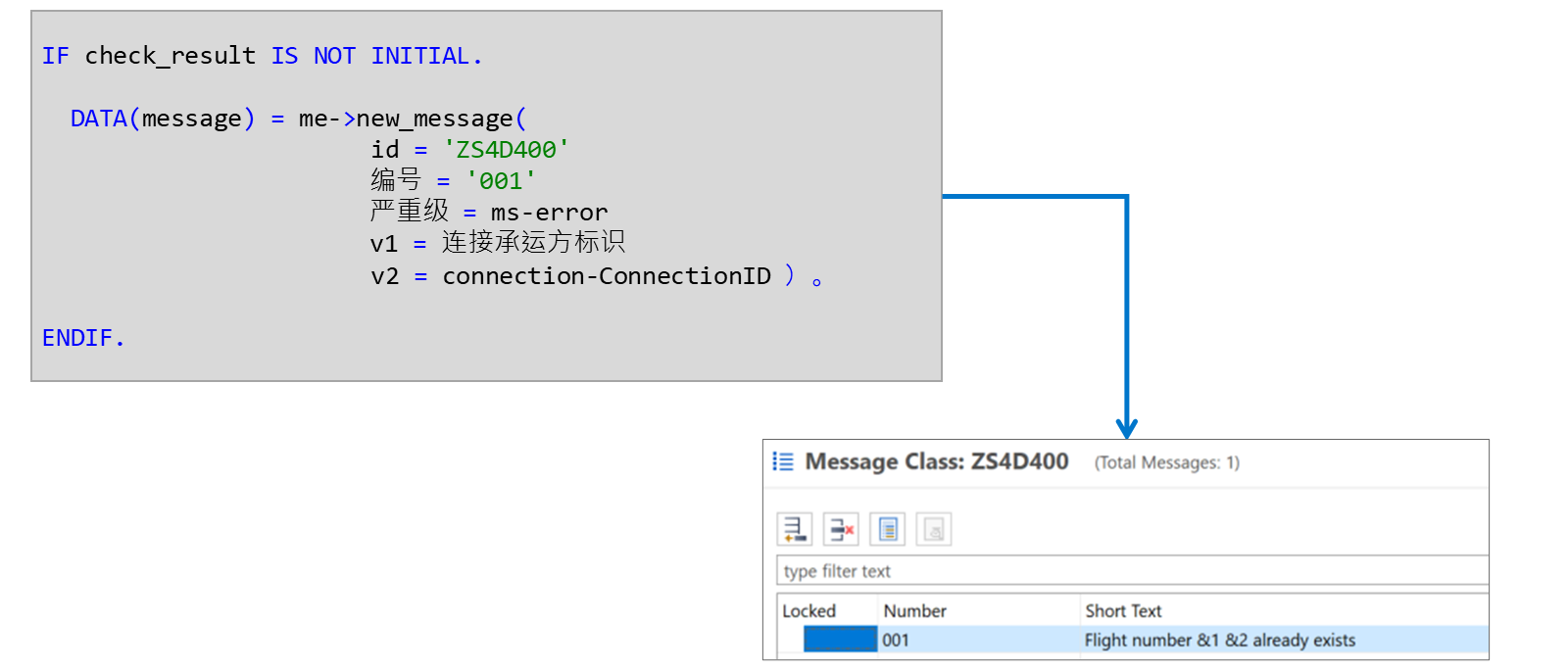Sort by the Locked column header
This screenshot has width=1568, height=671.
point(808,611)
